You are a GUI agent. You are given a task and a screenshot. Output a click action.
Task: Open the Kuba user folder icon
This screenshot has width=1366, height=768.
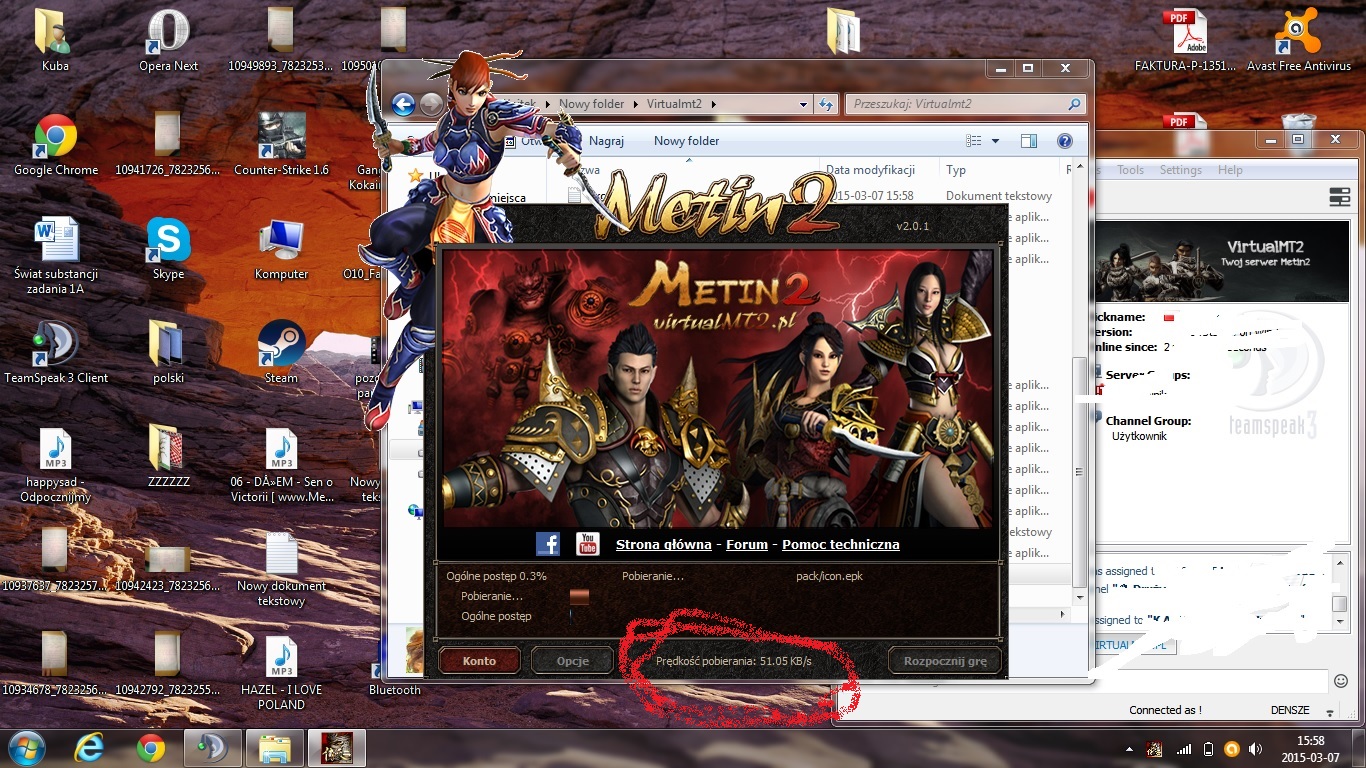(x=55, y=42)
